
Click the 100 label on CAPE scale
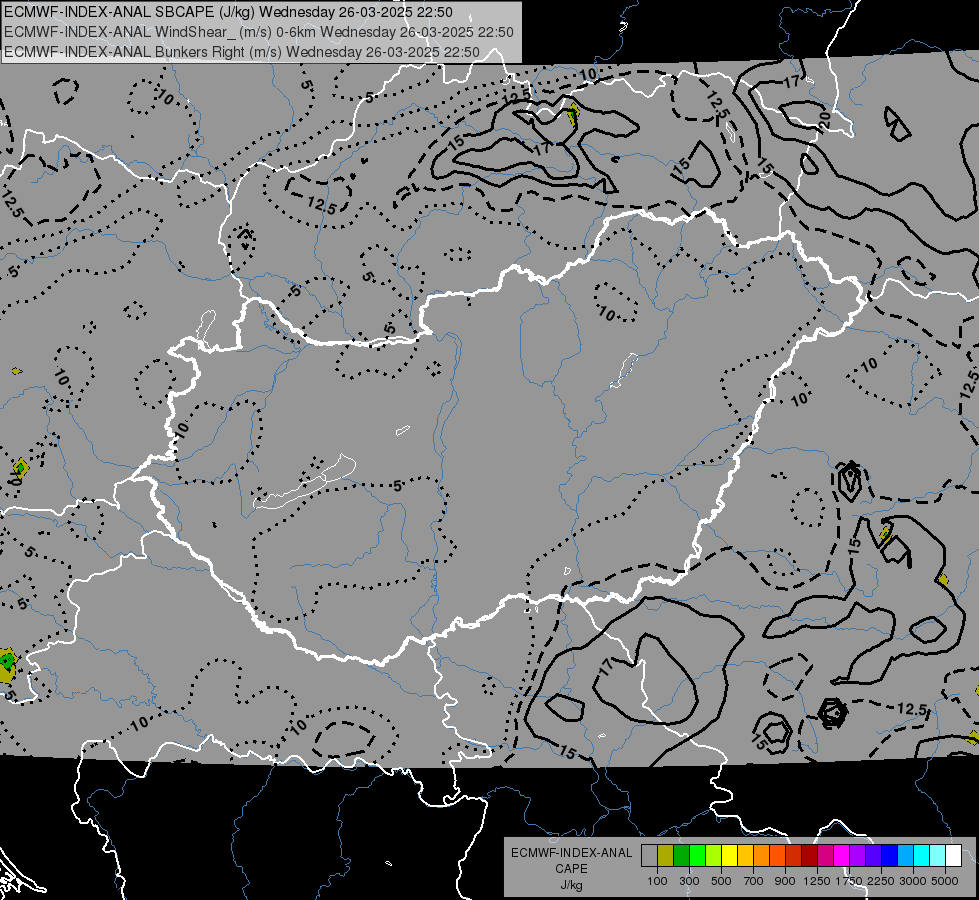(x=657, y=881)
